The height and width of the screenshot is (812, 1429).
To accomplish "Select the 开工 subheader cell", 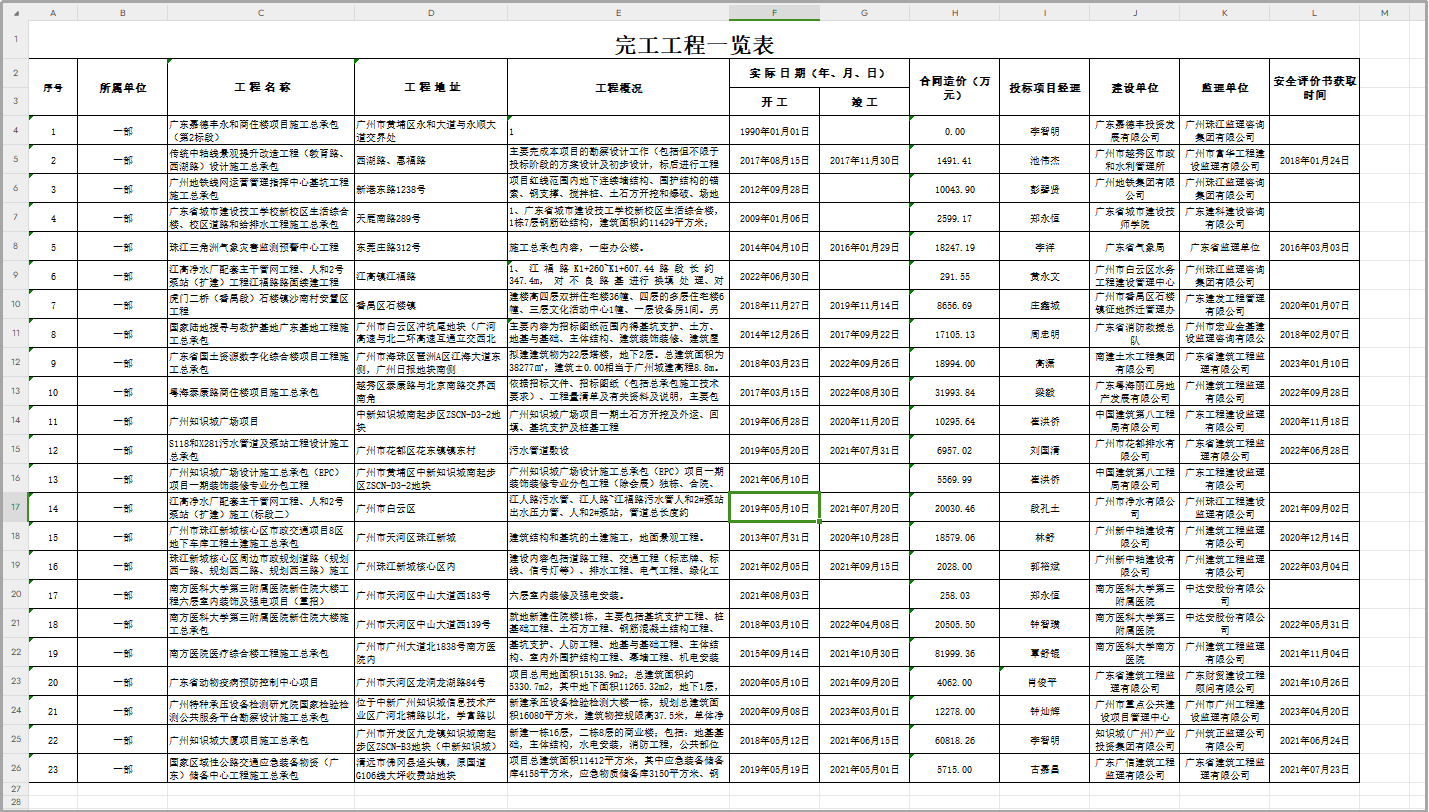I will [x=774, y=102].
